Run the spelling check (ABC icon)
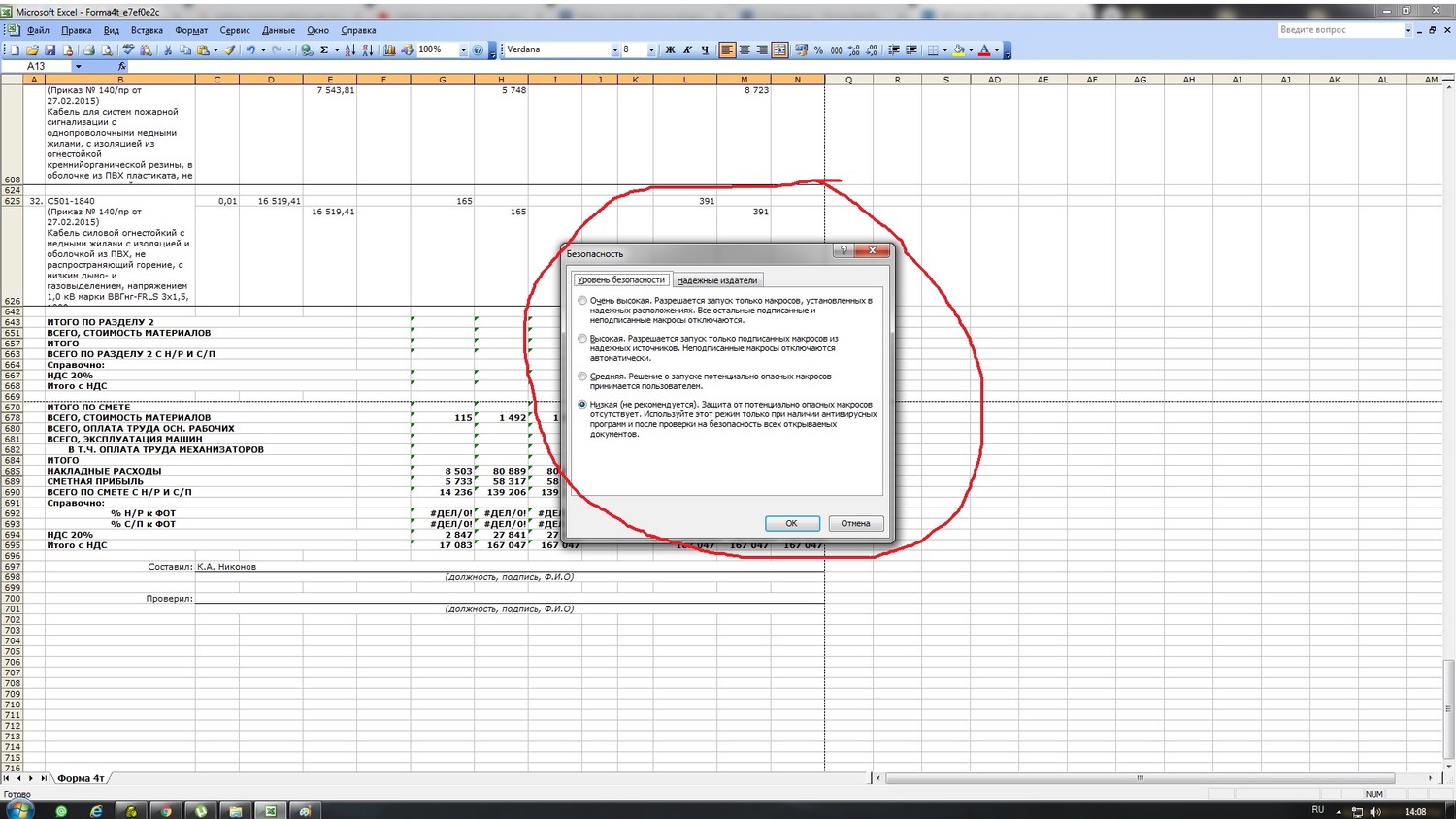This screenshot has width=1456, height=819. pos(127,49)
